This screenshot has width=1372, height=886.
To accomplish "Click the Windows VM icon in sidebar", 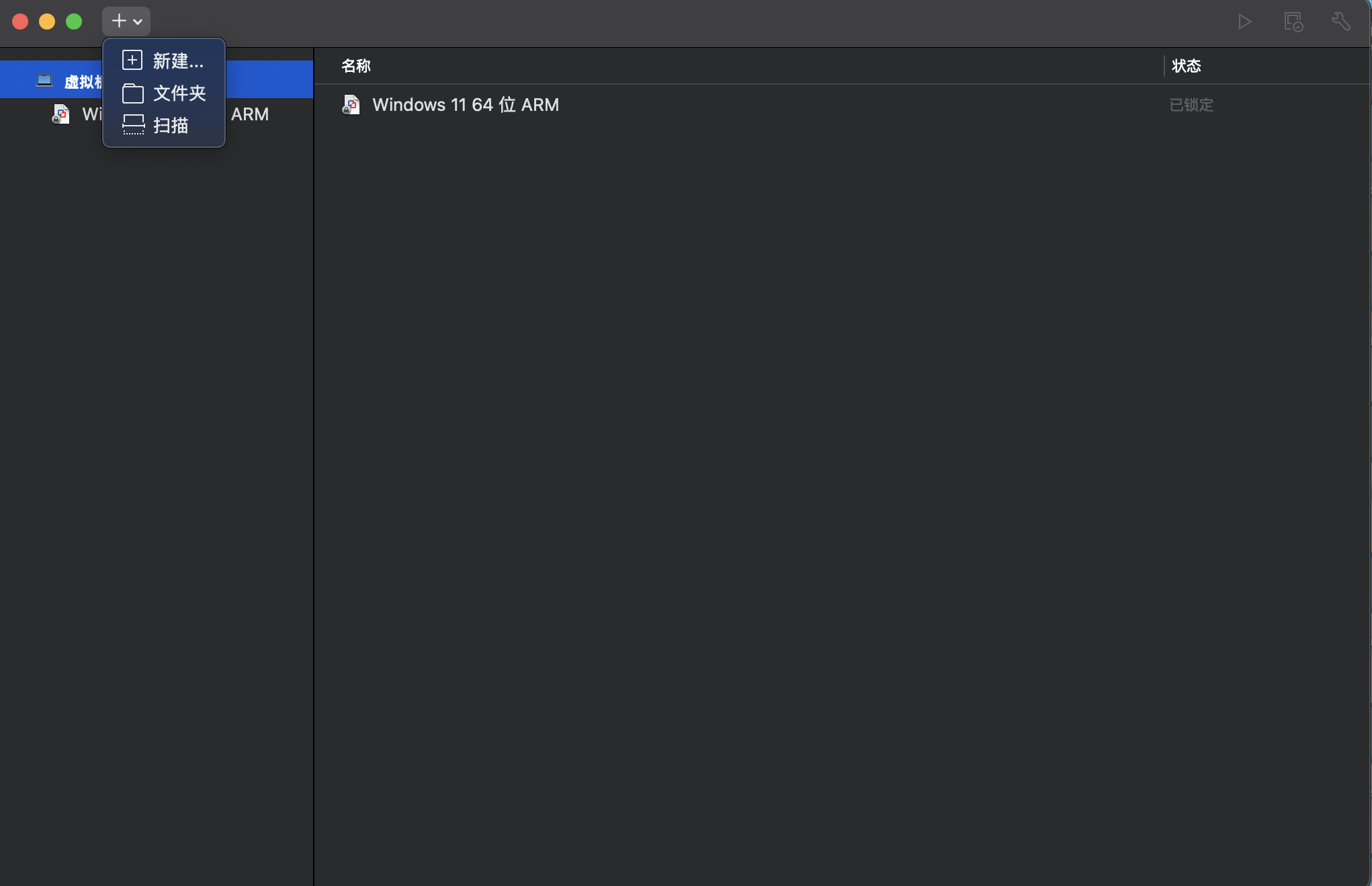I will coord(61,114).
